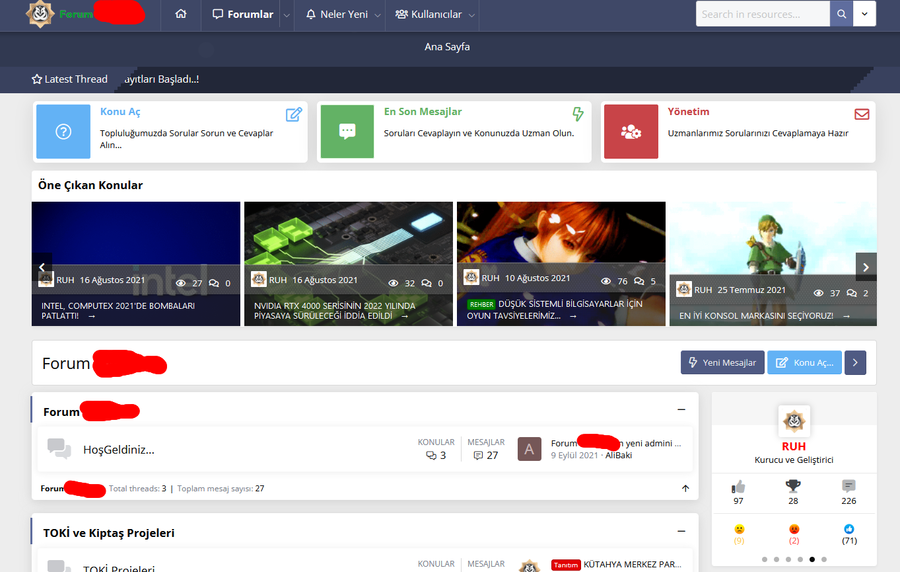Screen dimensions: 900x572
Task: Click the yellow sad emoji reaction (9)
Action: (739, 529)
